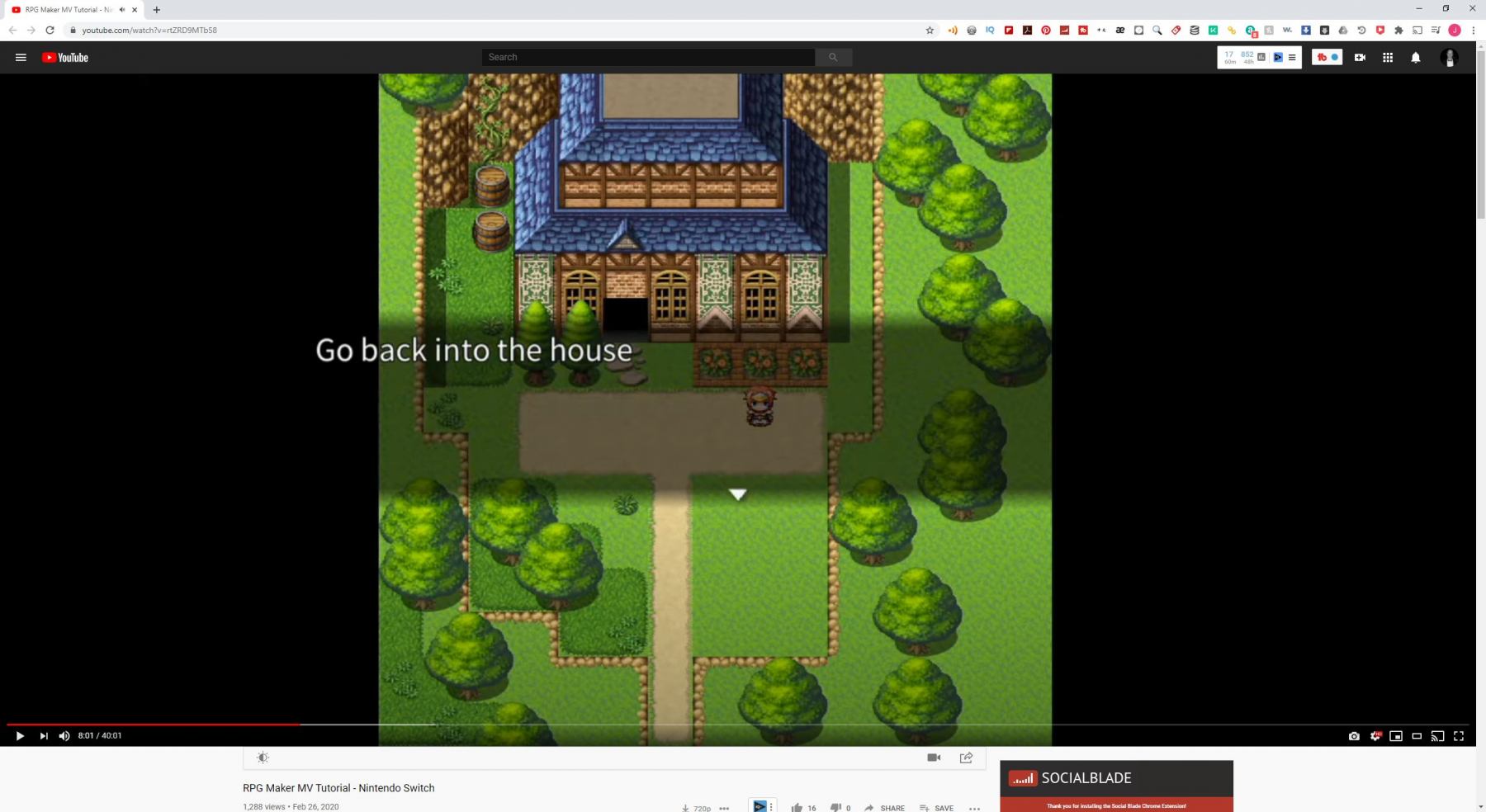Enable miniplayer mode
The width and height of the screenshot is (1486, 812).
tap(1396, 736)
